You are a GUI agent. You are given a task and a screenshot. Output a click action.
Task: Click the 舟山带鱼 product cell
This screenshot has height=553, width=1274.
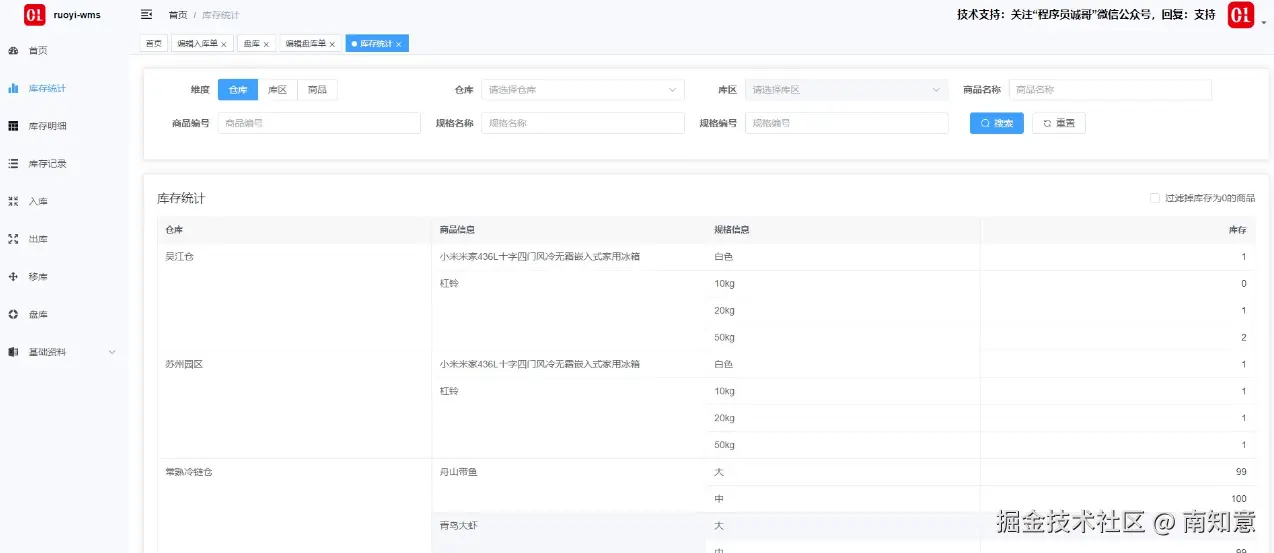[x=569, y=485]
